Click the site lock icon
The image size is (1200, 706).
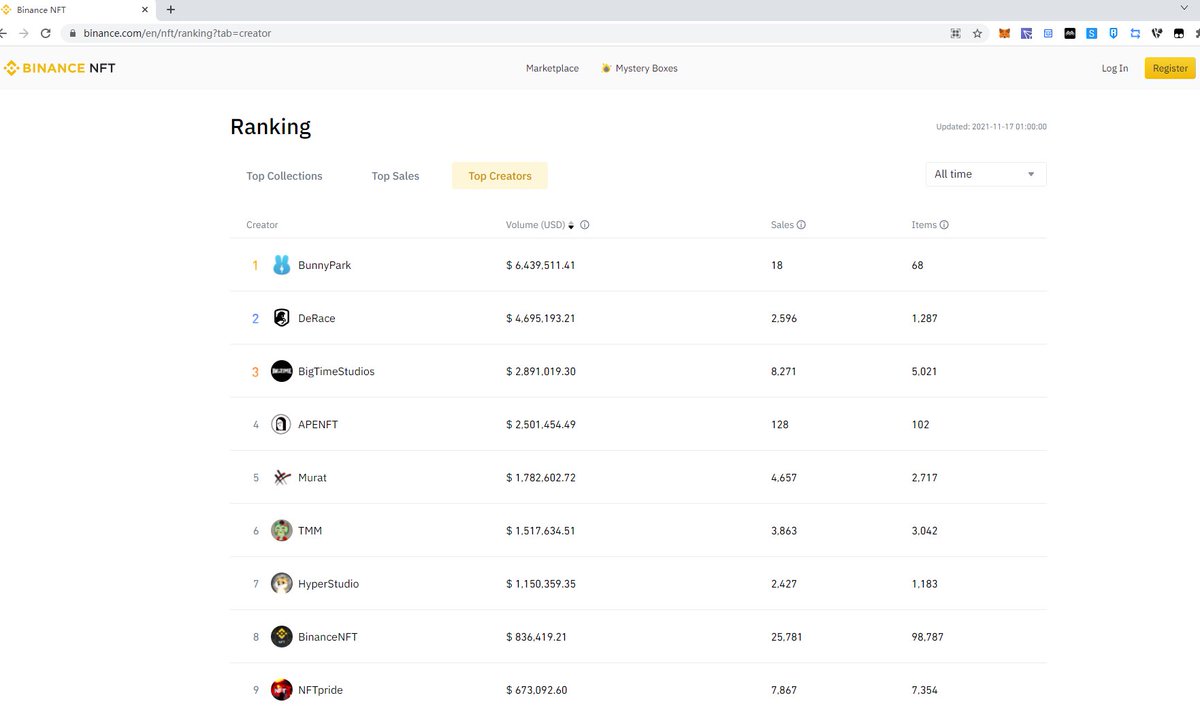coord(72,33)
